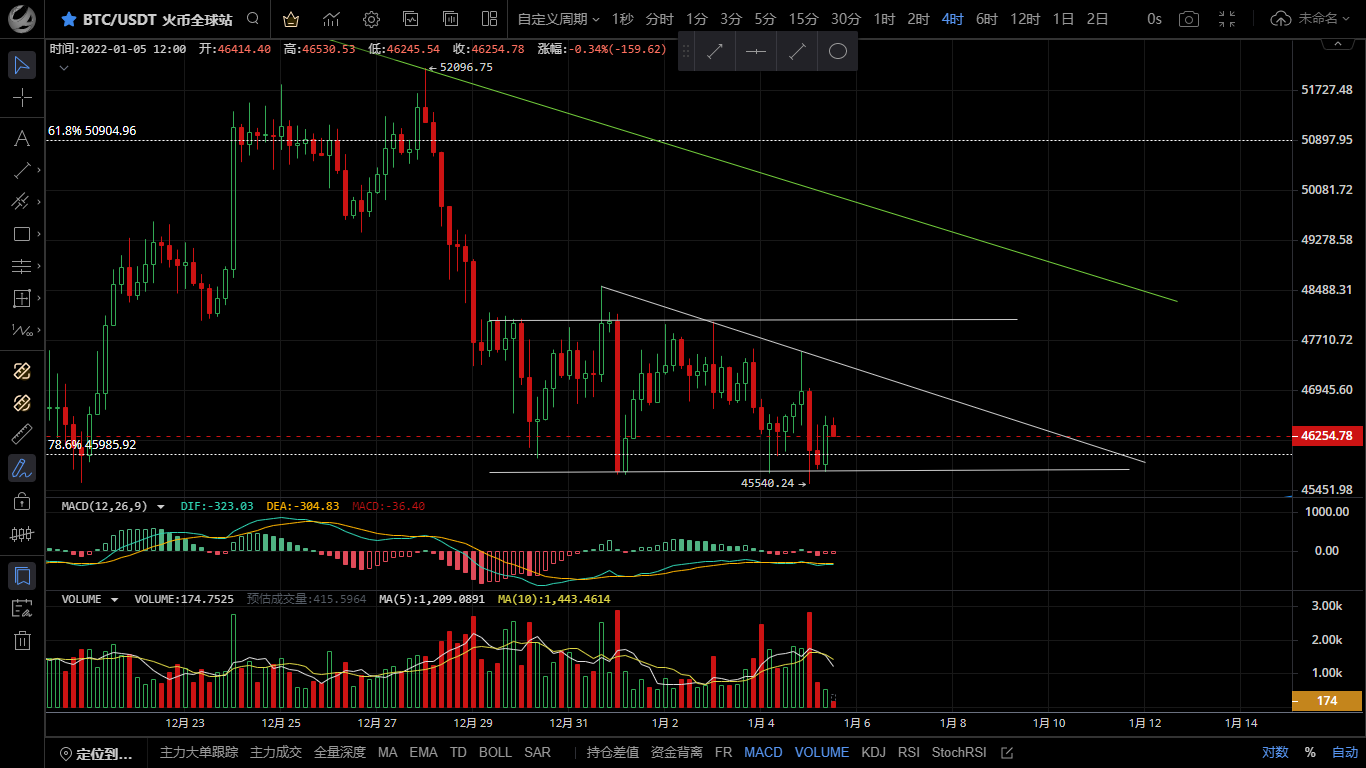Expand the 自定义周期 custom period dropdown
The height and width of the screenshot is (768, 1366).
(559, 19)
